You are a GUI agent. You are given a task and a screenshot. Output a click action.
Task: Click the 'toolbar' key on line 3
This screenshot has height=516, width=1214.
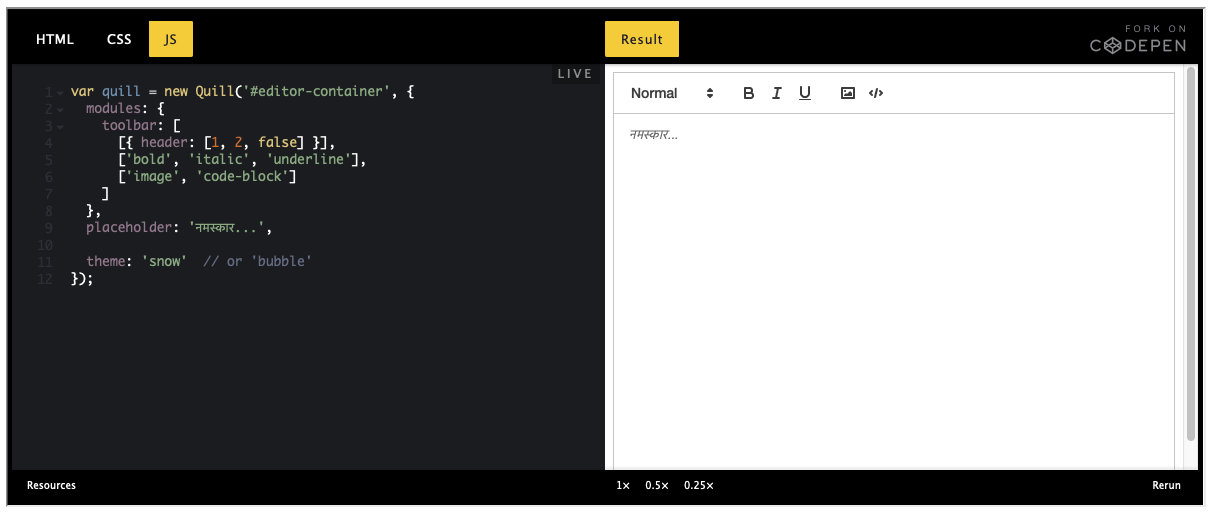tap(129, 125)
